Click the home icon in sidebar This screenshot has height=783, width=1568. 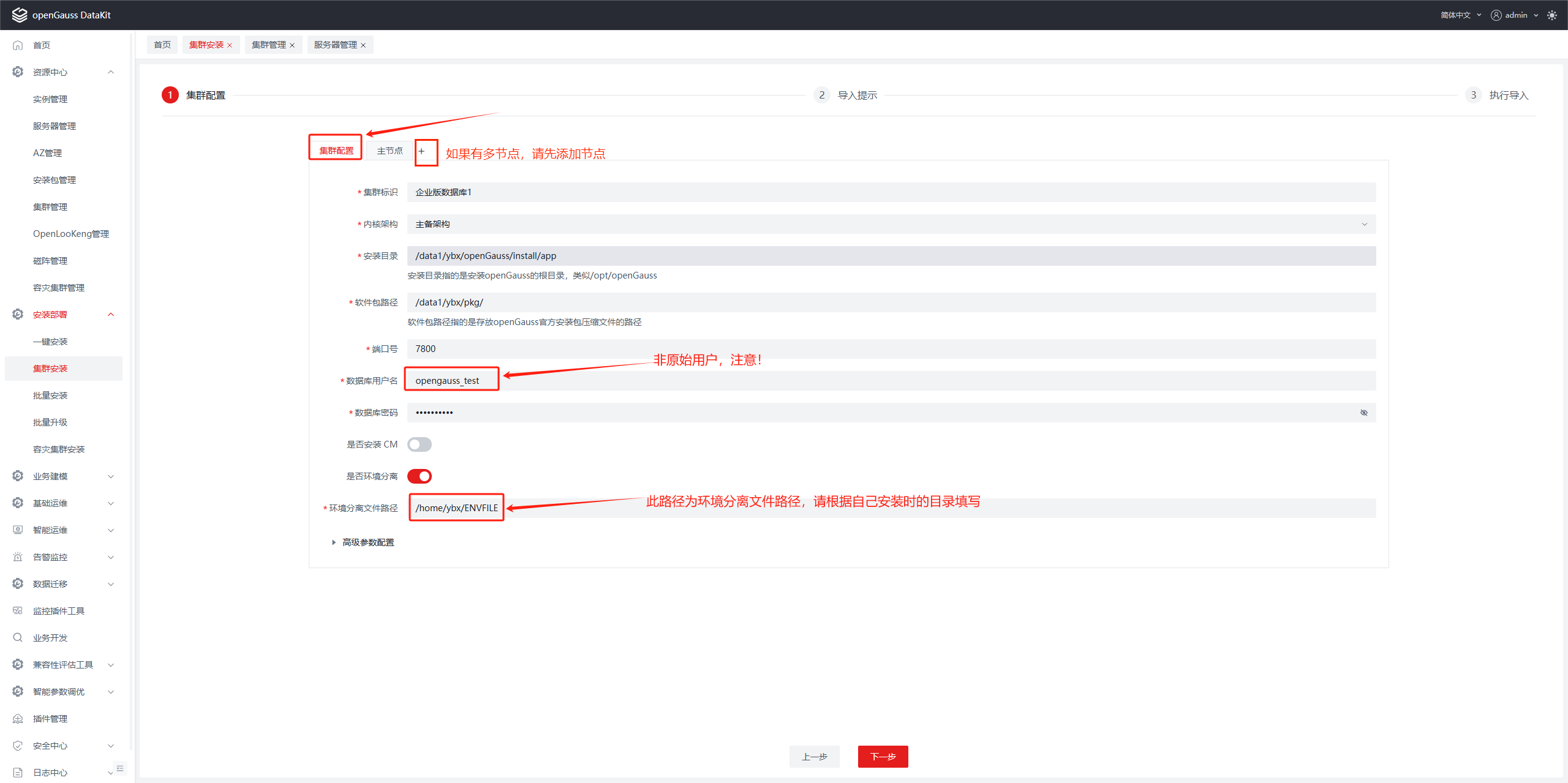(18, 45)
